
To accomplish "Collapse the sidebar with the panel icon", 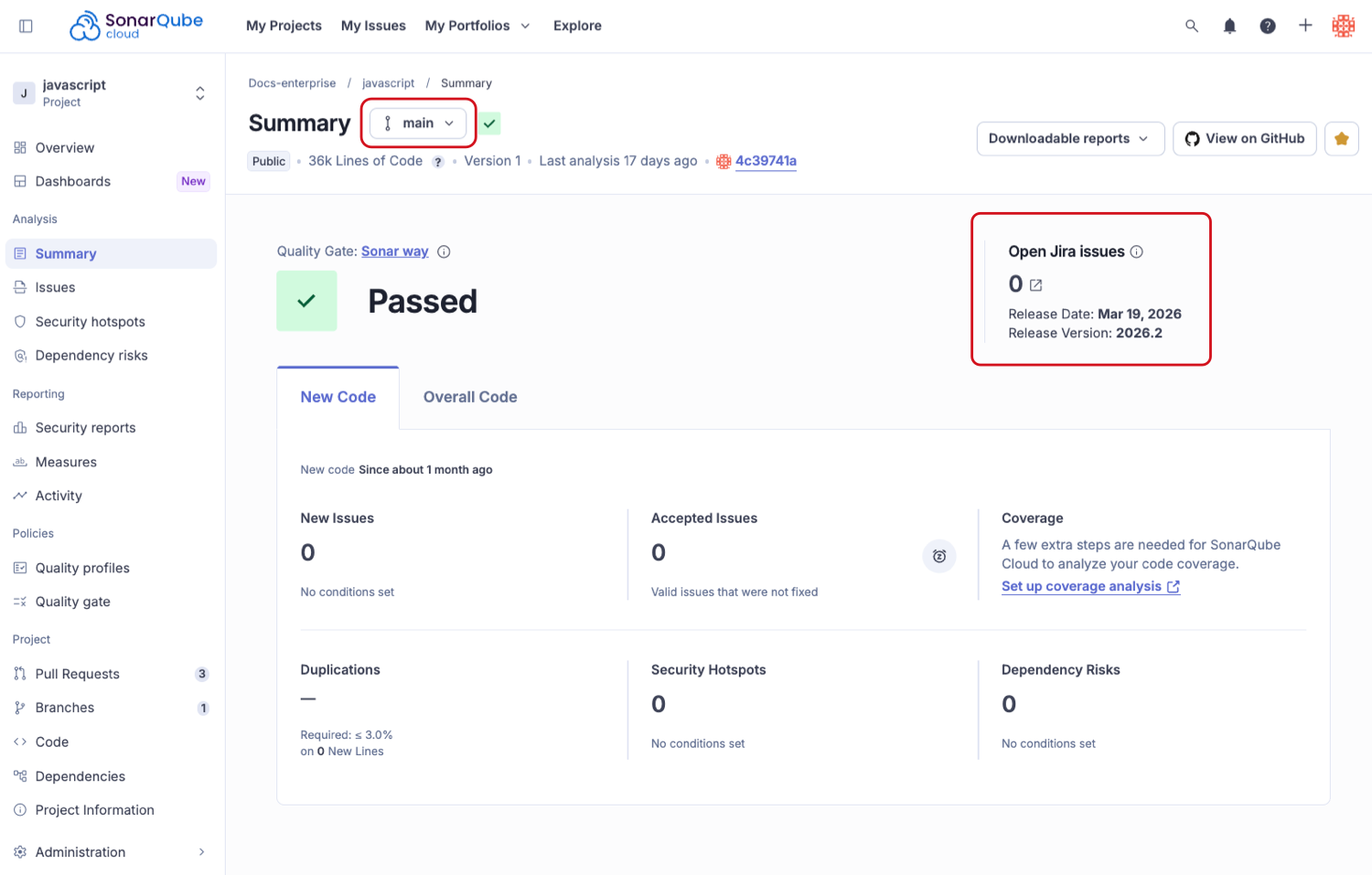I will coord(26,26).
